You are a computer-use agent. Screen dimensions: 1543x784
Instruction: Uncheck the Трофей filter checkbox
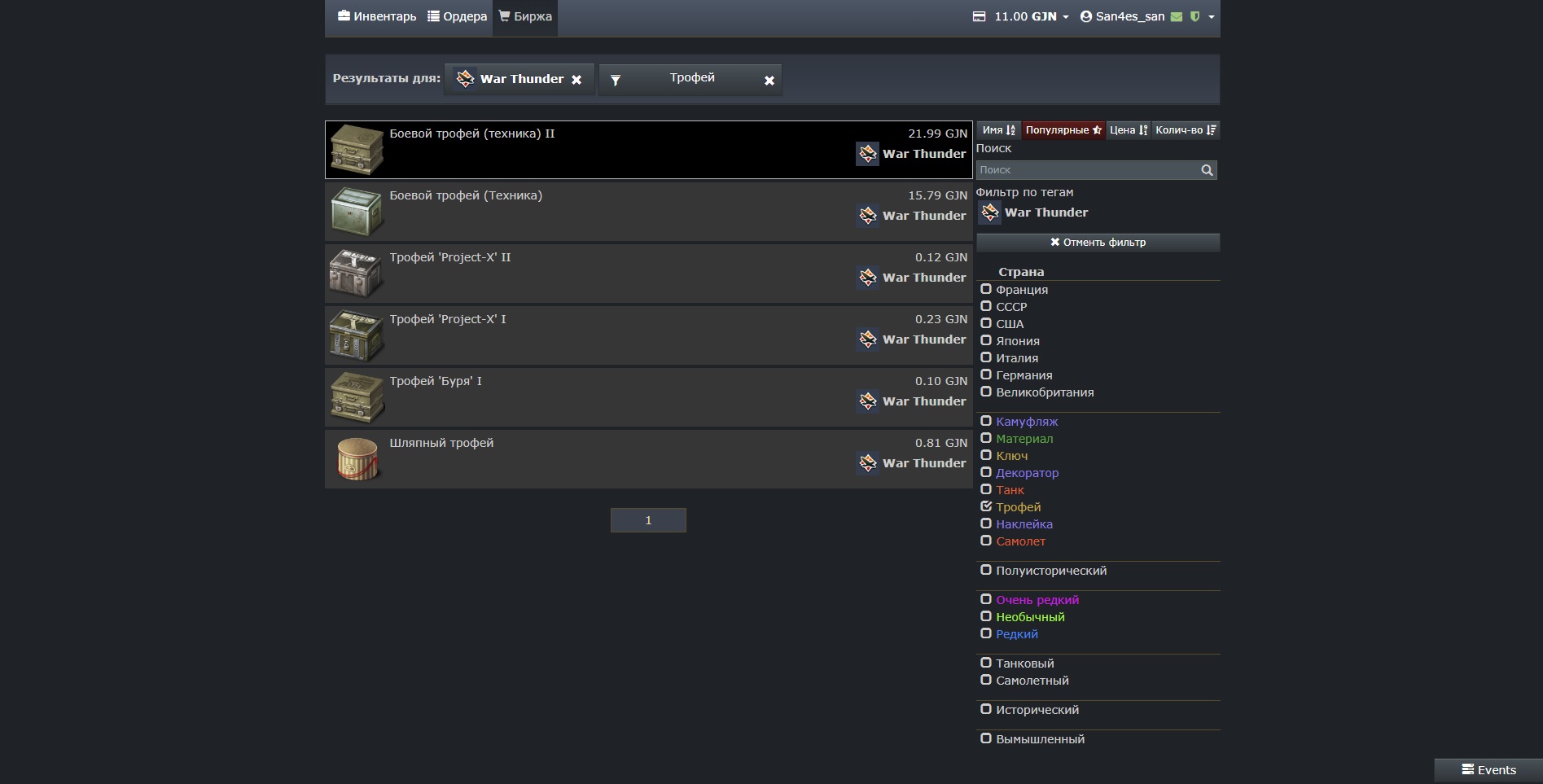tap(986, 506)
